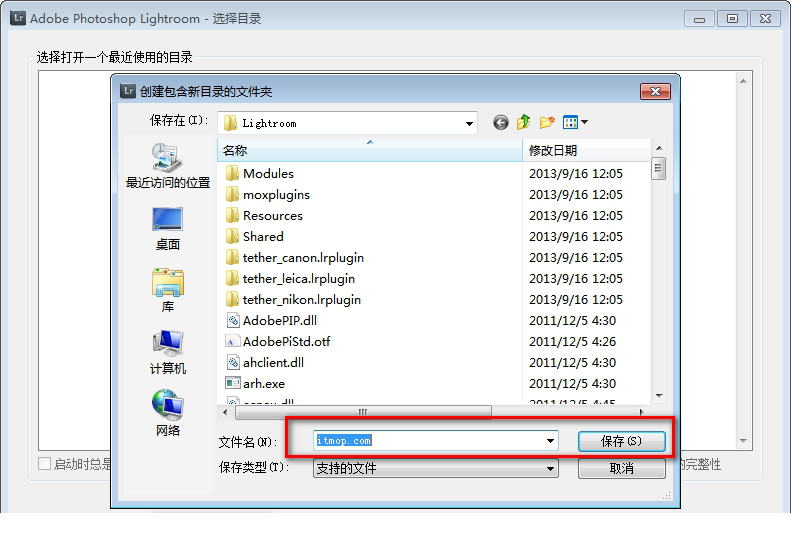Click Lightroom folder icon in Save-in box
Viewport: 791px width, 533px height.
click(230, 123)
